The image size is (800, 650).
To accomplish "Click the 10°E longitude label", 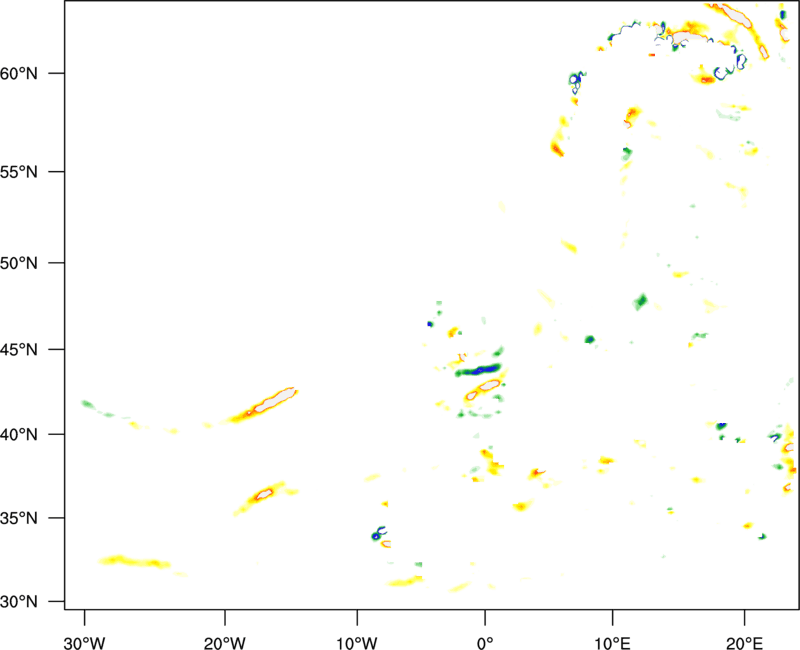I will click(612, 643).
